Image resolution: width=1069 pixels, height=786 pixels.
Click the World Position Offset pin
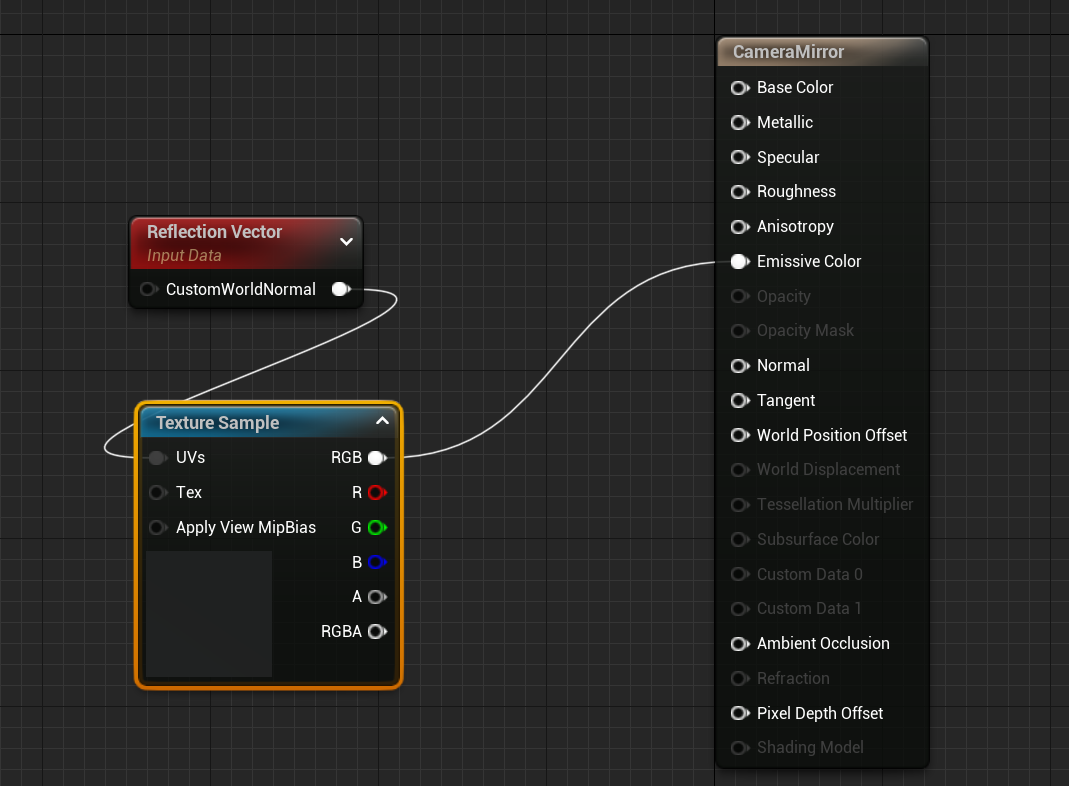coord(740,436)
